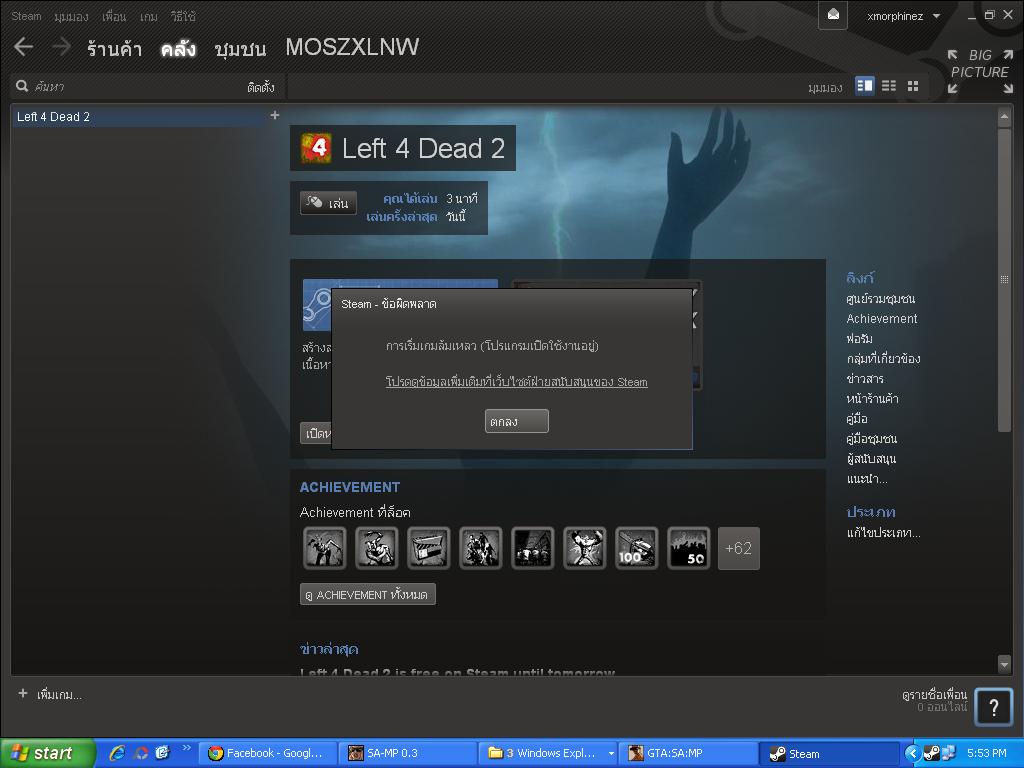Click the scrollbar up arrow

click(1004, 117)
